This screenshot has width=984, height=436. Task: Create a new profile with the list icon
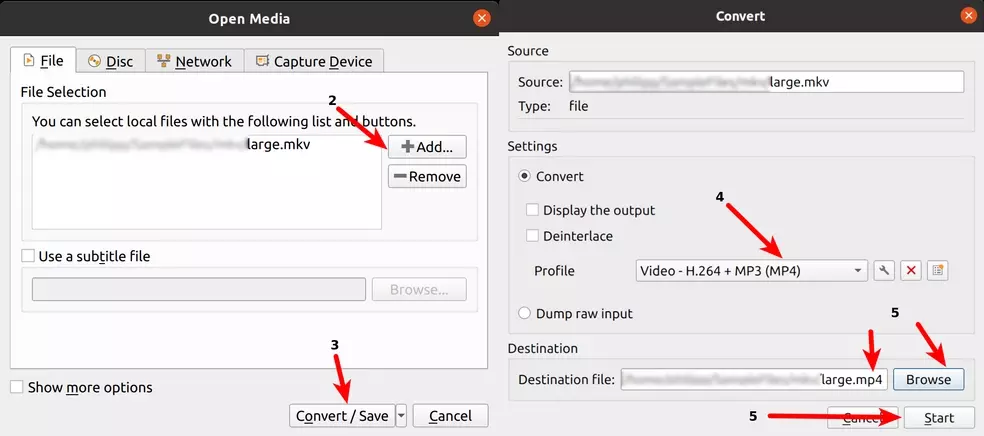[938, 270]
